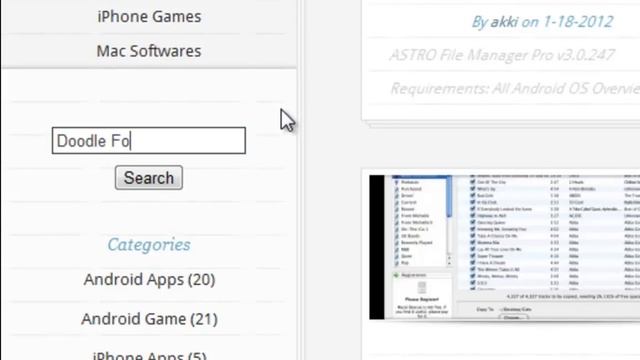Open the Android Apps (20) category

click(x=149, y=280)
